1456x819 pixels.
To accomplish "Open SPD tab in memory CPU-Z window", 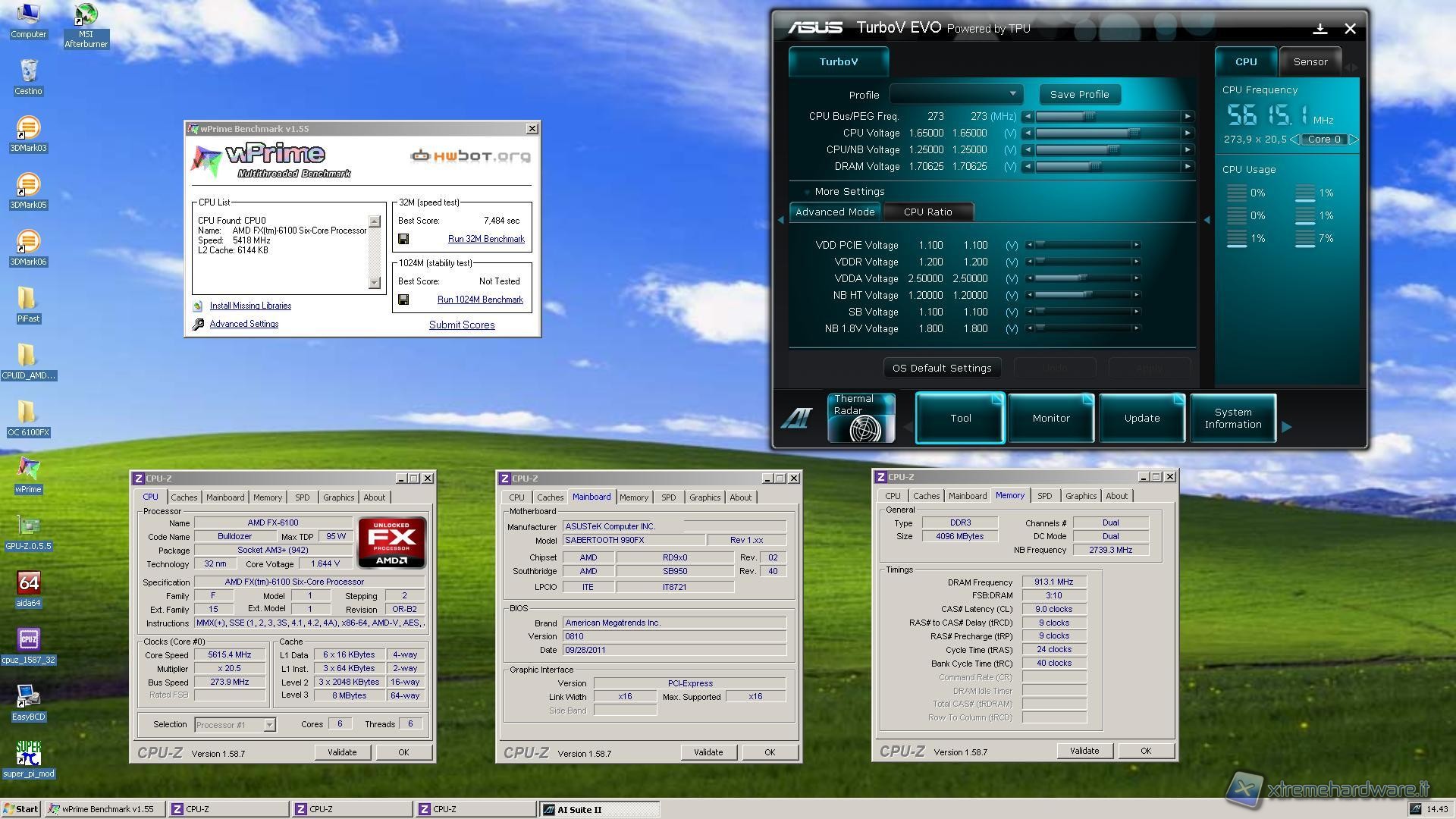I will [x=1044, y=496].
